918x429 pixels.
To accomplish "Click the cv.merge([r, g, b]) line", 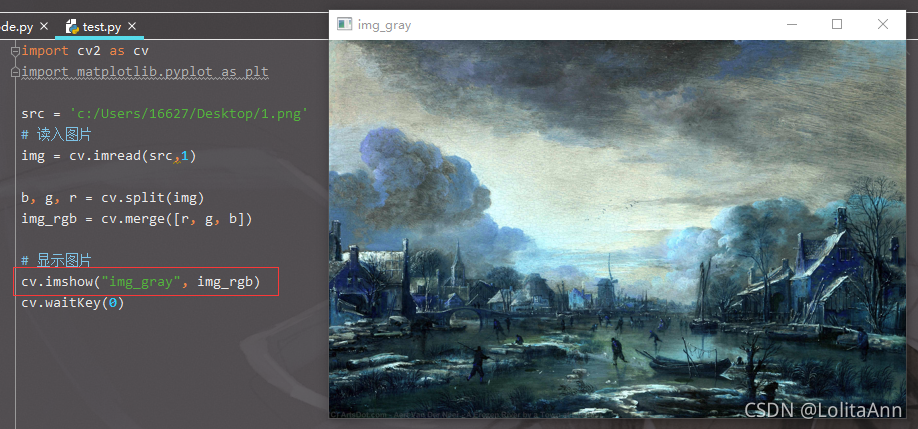I will [137, 219].
